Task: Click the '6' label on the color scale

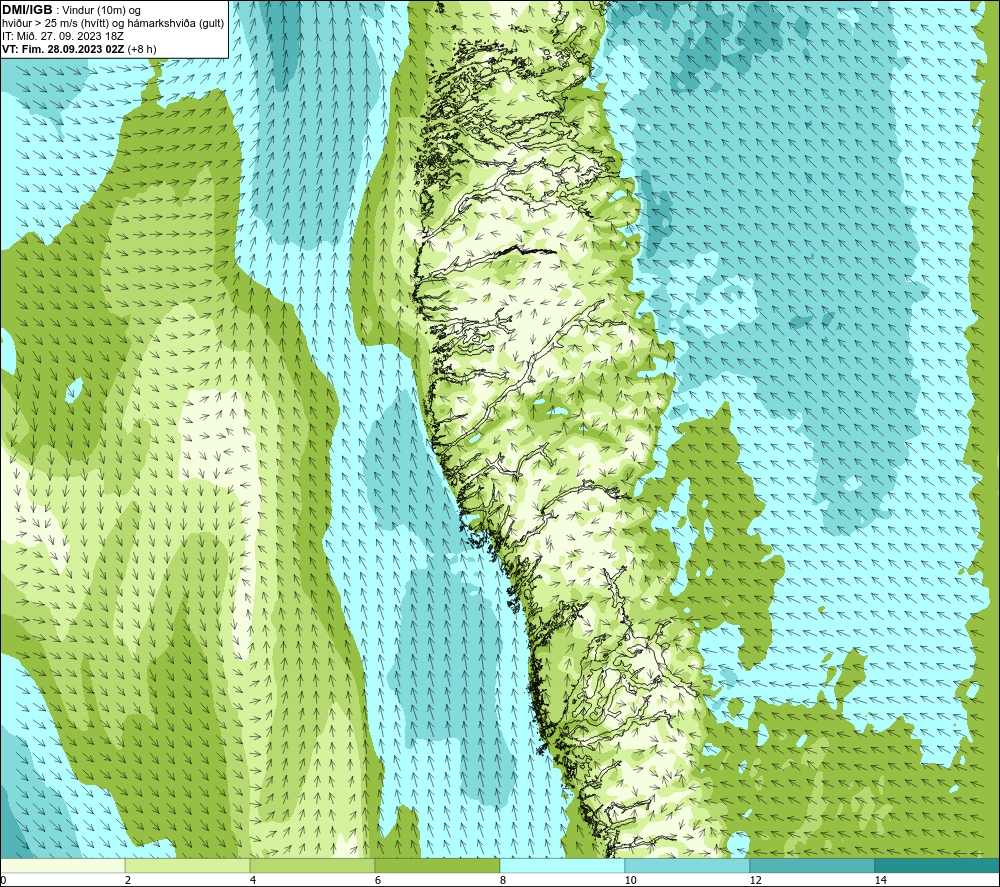Action: [378, 880]
